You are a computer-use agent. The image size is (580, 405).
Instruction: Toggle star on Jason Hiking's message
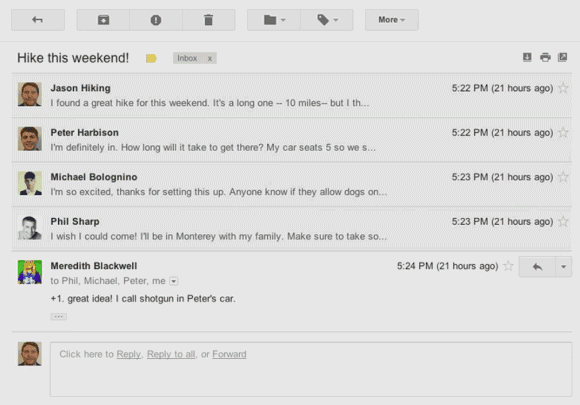(563, 88)
